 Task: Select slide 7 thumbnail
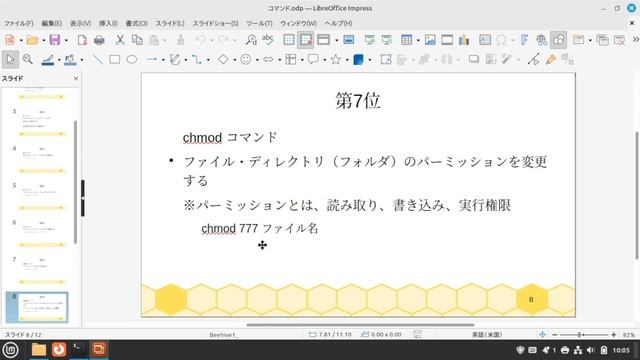pyautogui.click(x=42, y=270)
